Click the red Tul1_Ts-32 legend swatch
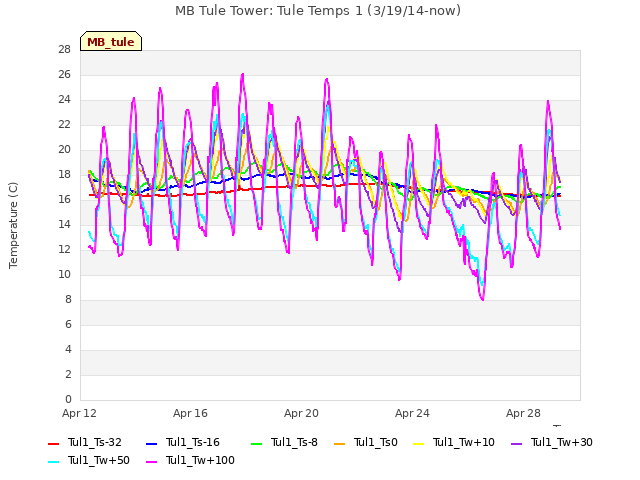Image resolution: width=640 pixels, height=480 pixels. click(x=53, y=444)
